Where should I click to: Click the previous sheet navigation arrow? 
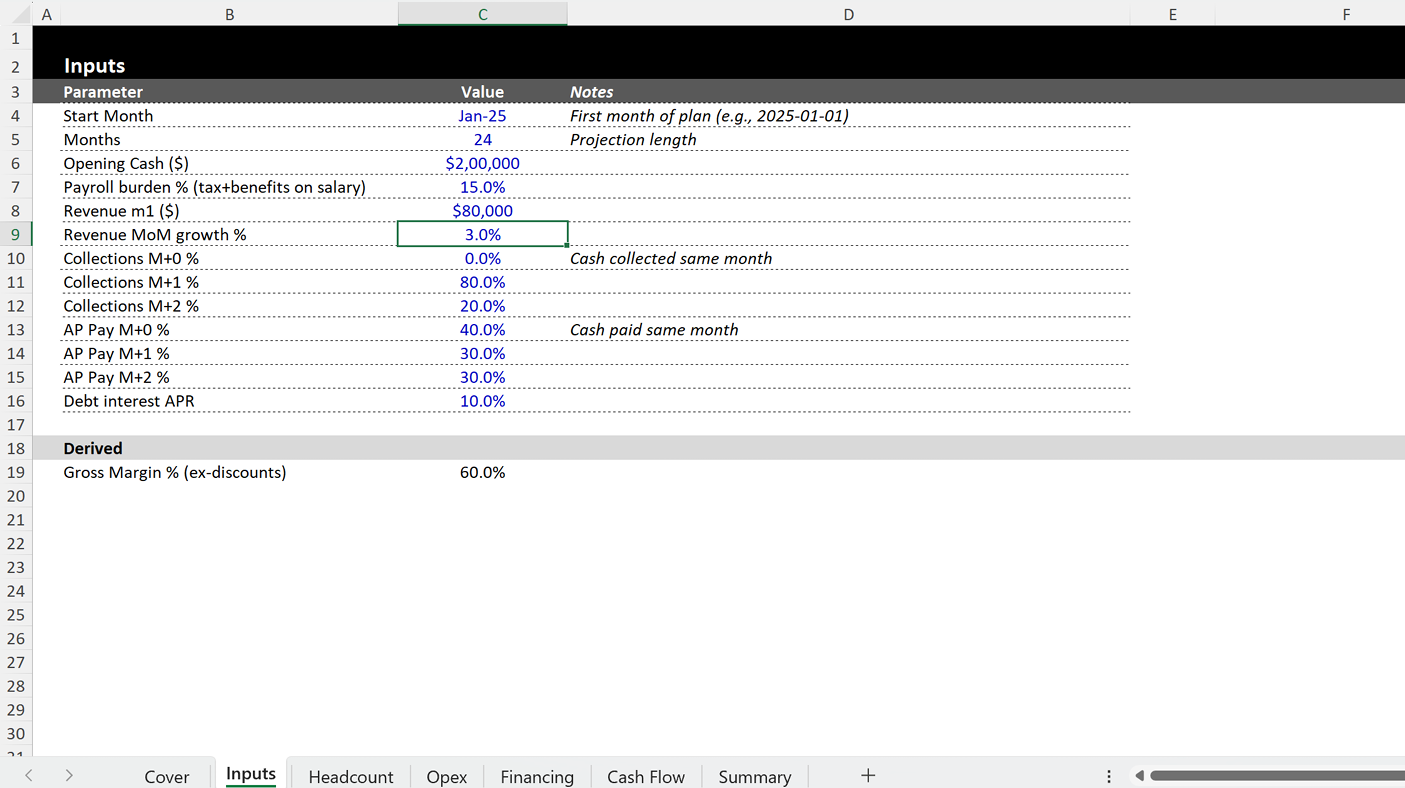(x=28, y=775)
